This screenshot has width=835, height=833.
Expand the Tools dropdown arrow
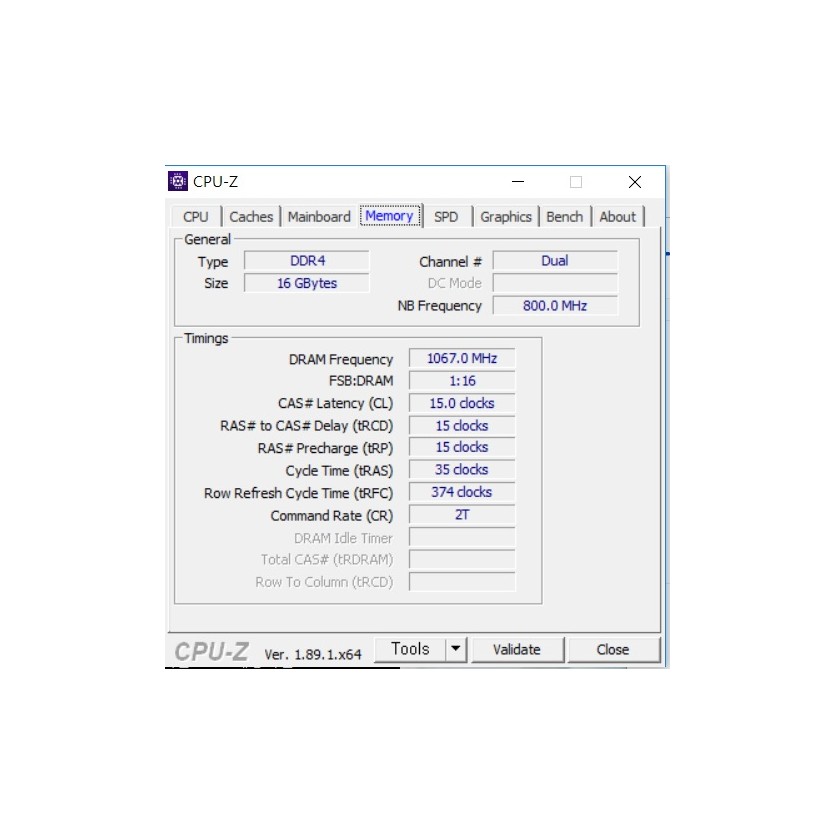tap(456, 649)
